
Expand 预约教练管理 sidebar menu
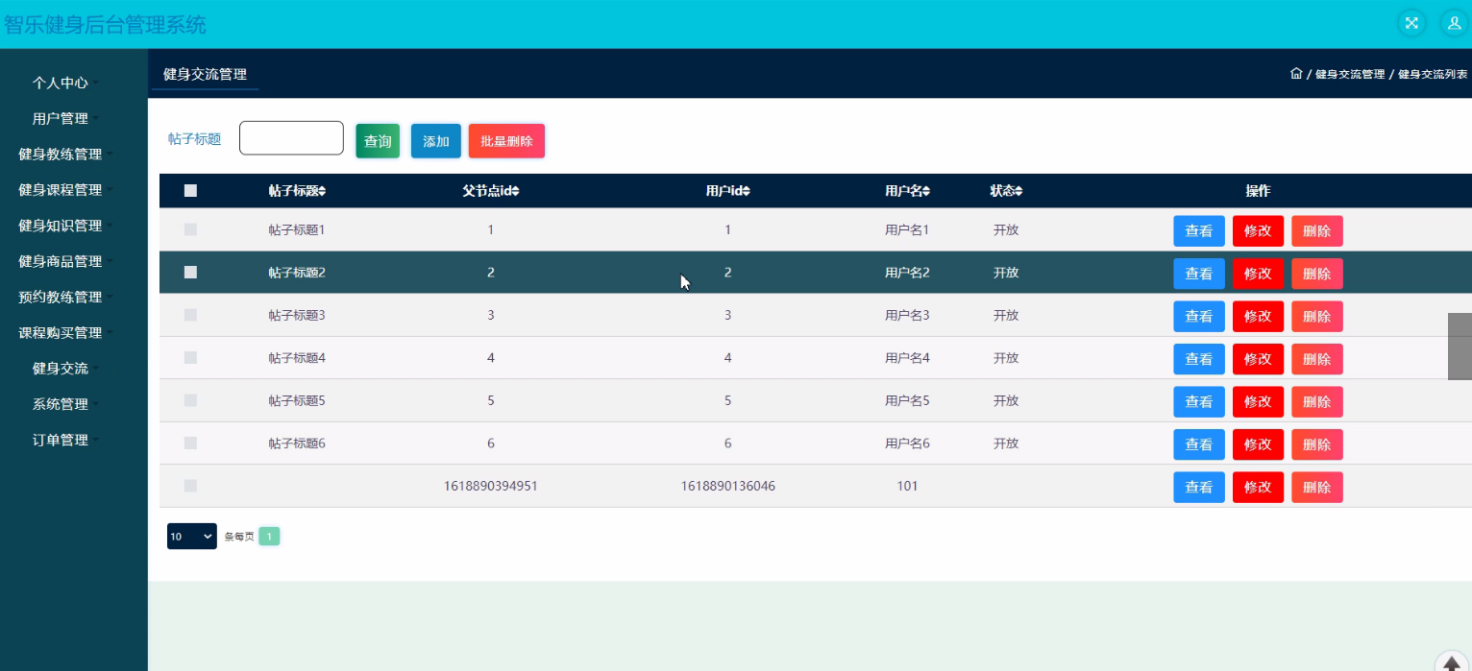[x=60, y=297]
